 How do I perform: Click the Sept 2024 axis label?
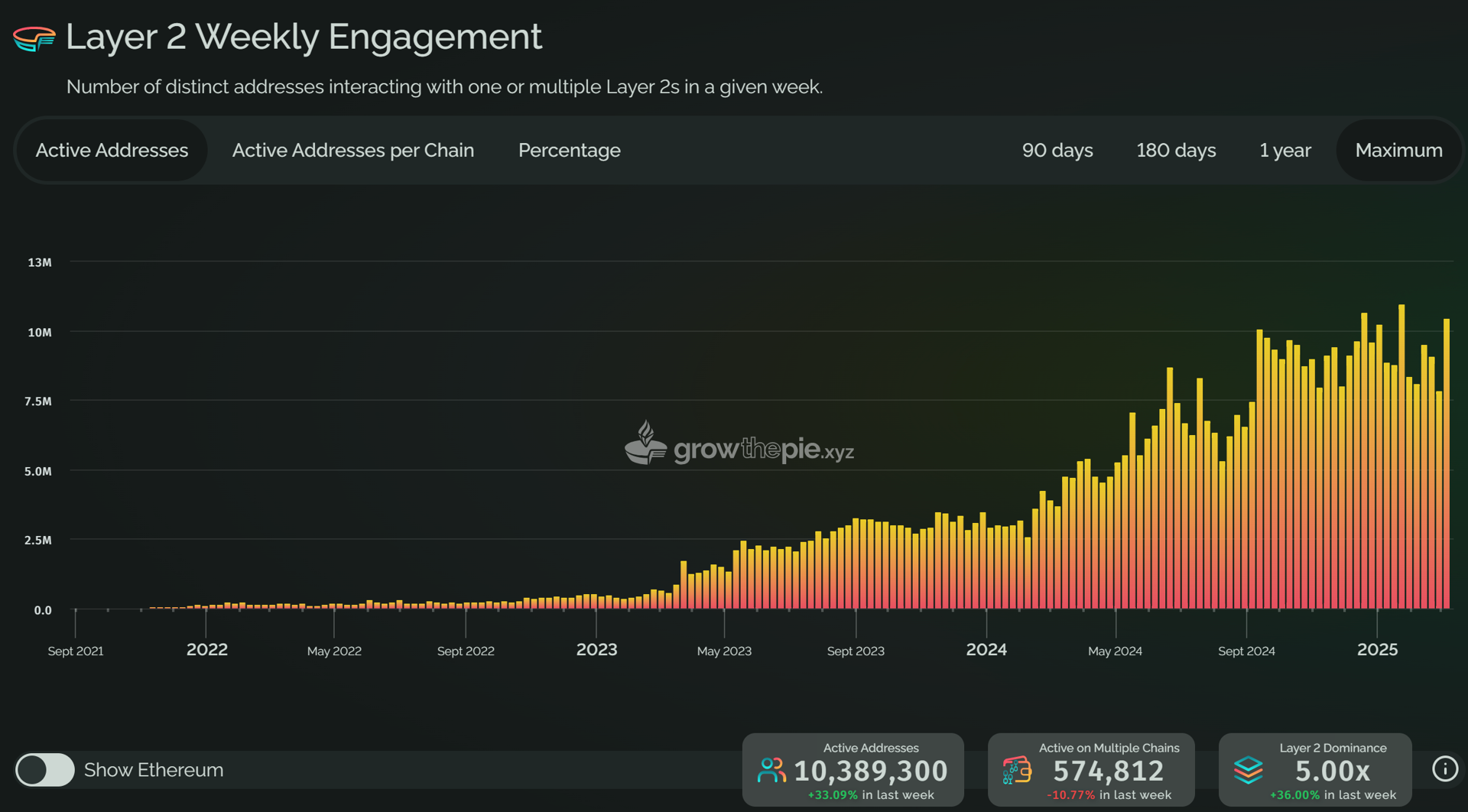pos(1246,651)
